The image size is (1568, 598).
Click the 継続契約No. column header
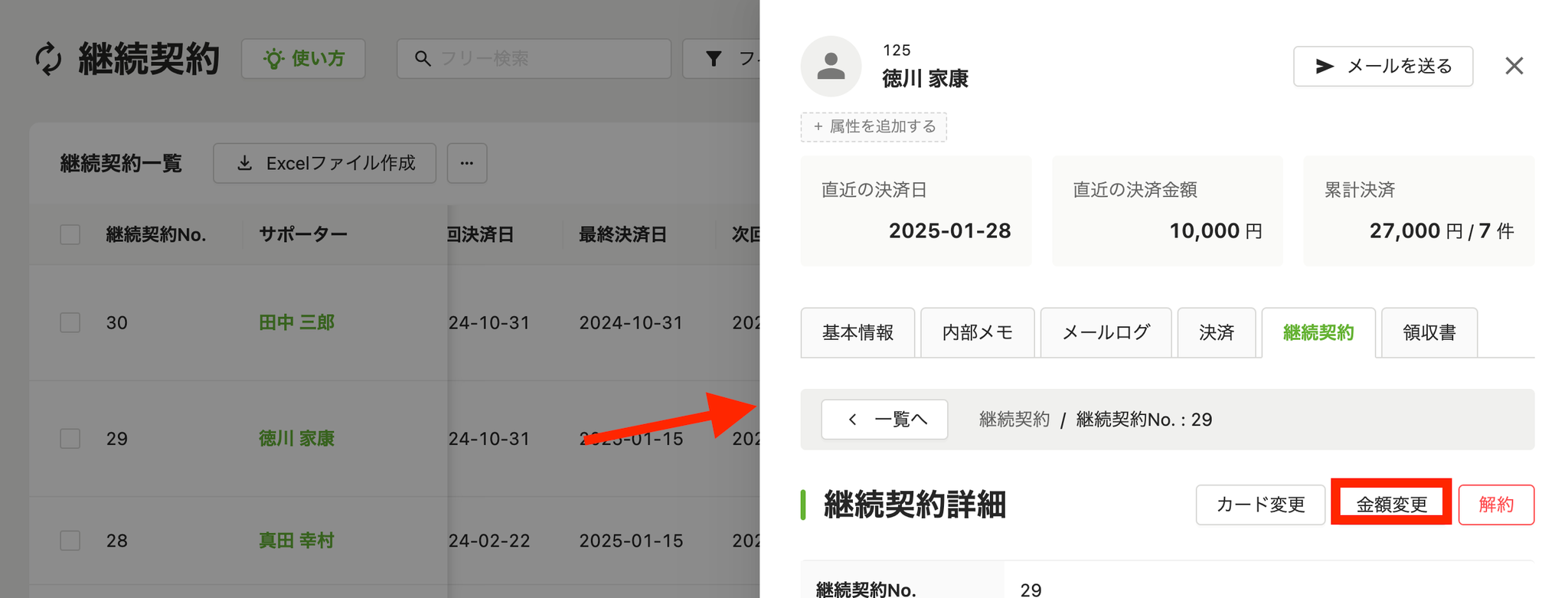tap(156, 234)
